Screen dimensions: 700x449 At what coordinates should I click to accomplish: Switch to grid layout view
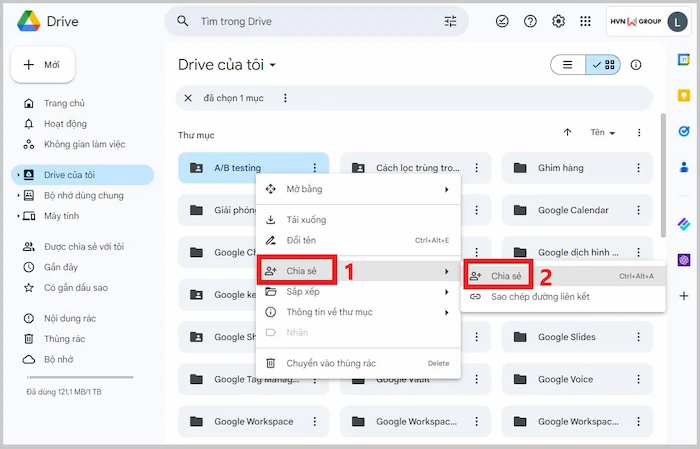coord(603,65)
